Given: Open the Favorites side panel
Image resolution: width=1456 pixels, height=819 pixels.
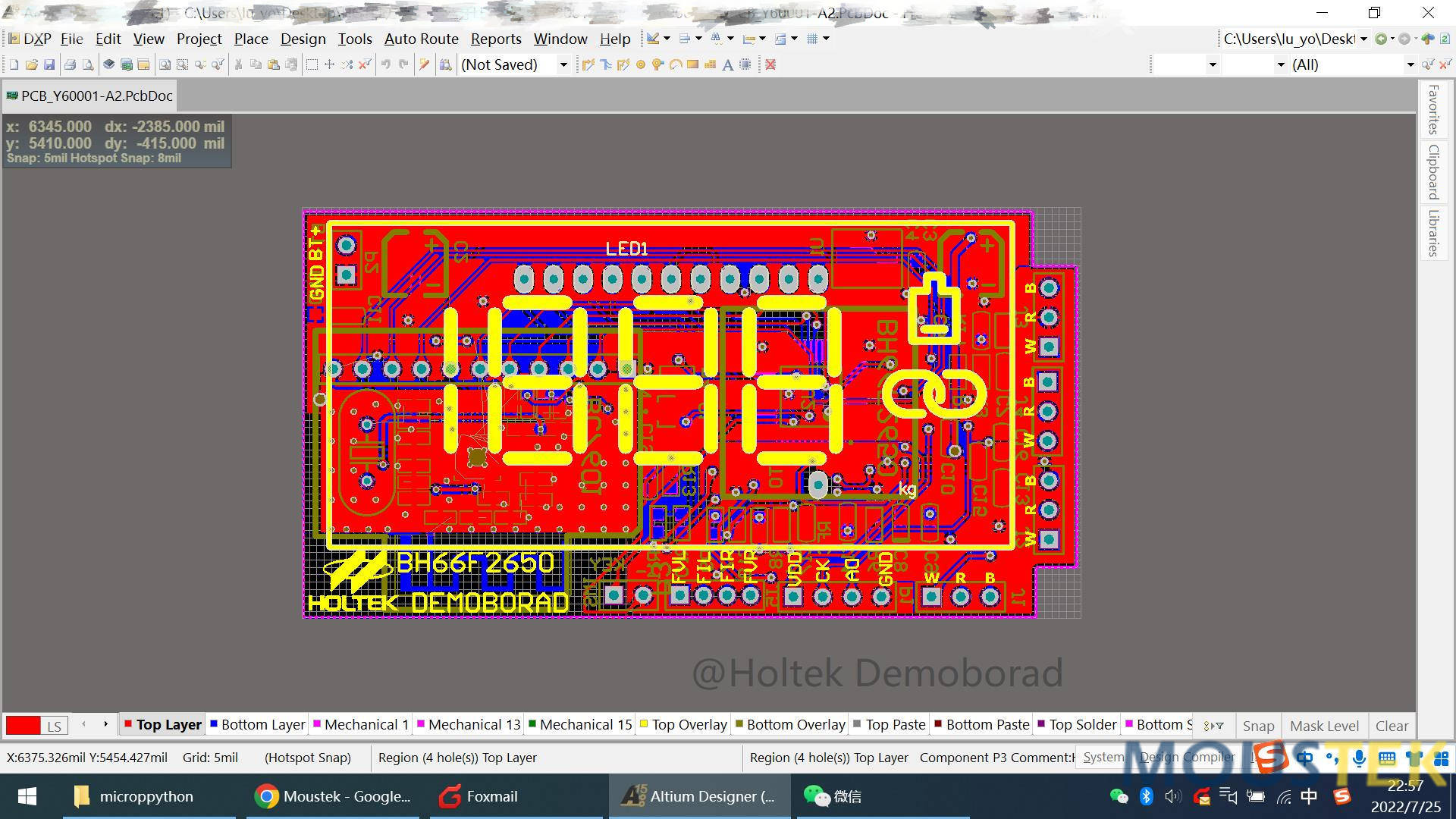Looking at the screenshot, I should coord(1432,110).
